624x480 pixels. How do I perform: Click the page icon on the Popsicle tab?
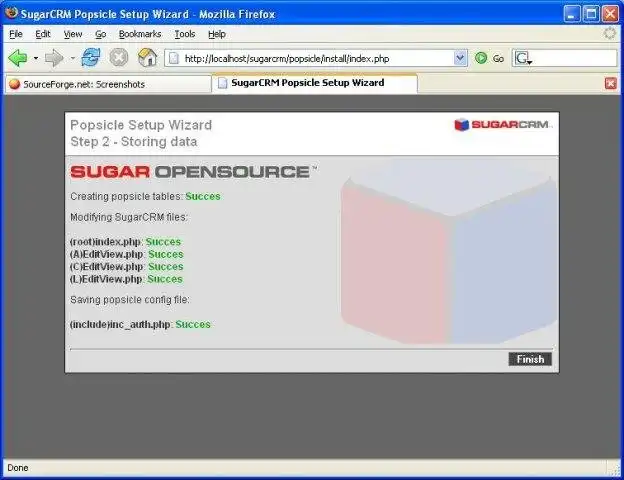pyautogui.click(x=223, y=83)
